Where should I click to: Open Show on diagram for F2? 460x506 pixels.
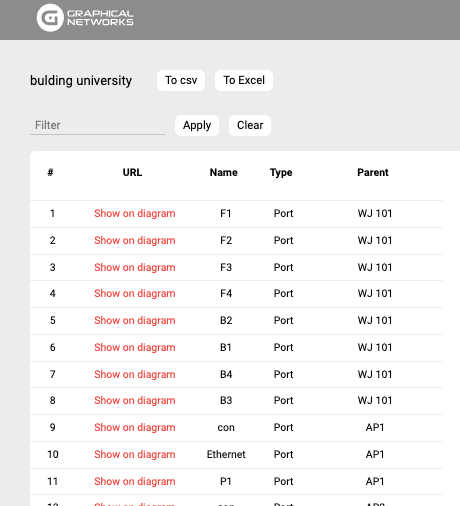(135, 240)
